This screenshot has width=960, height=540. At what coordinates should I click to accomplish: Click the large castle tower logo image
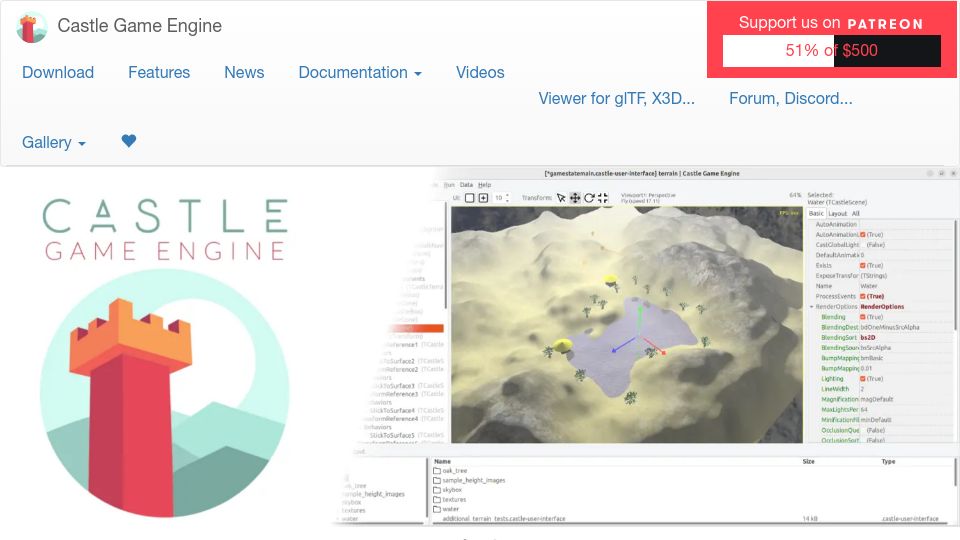point(165,394)
